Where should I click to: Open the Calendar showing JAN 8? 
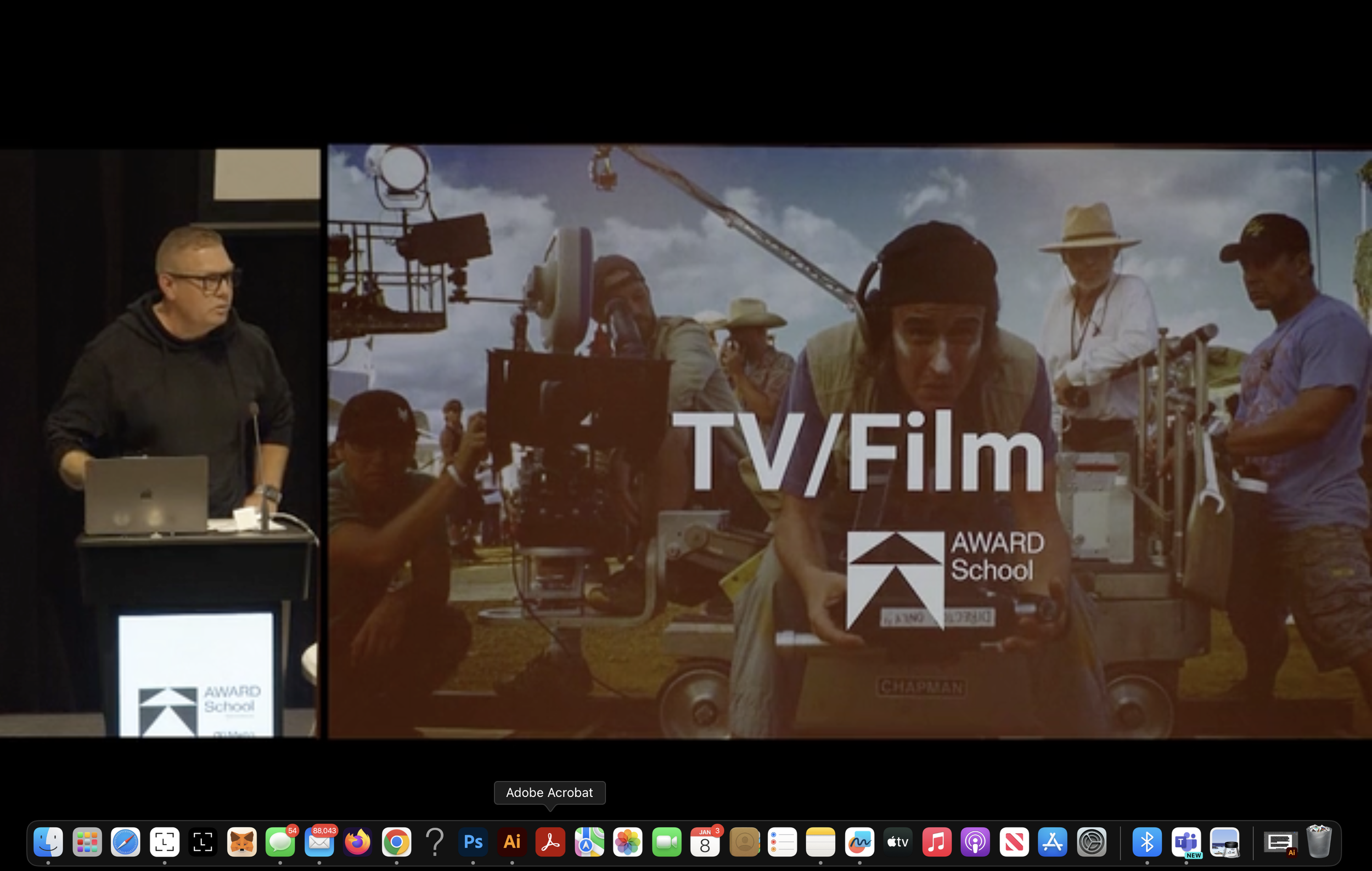705,842
